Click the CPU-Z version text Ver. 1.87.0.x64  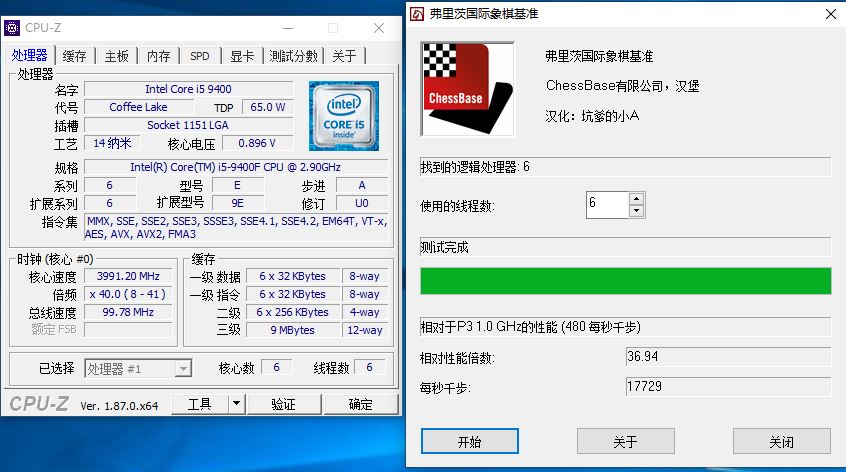click(119, 406)
